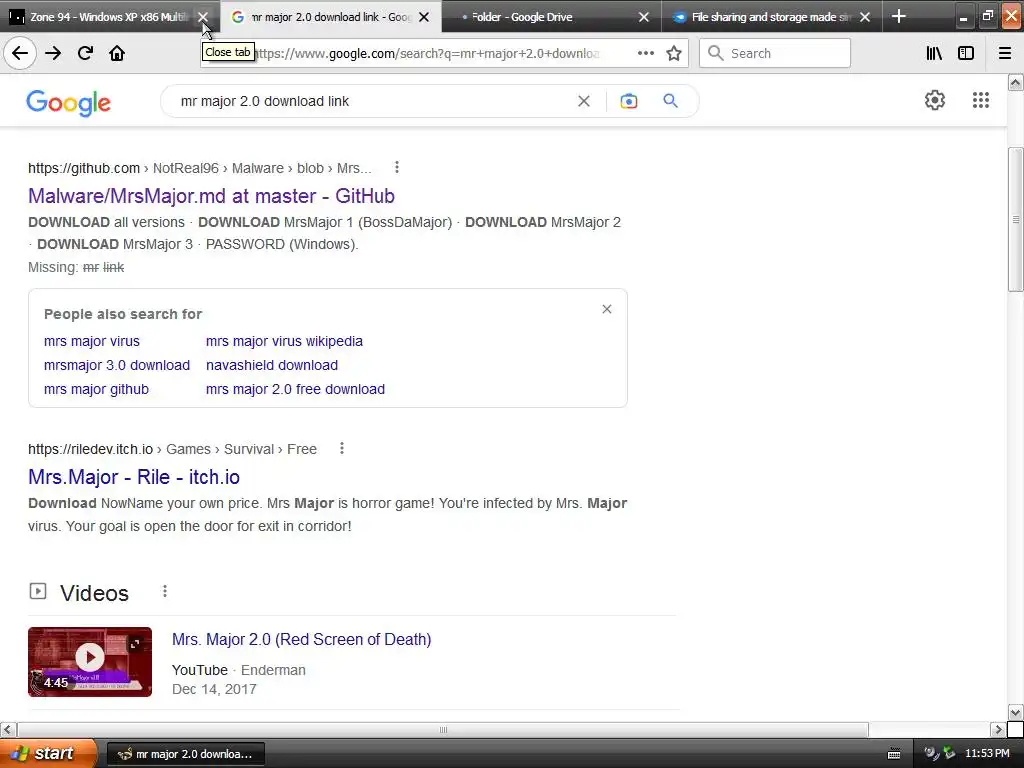Select mr major 2.0 taskbar window button
Viewport: 1024px width, 768px height.
click(185, 754)
